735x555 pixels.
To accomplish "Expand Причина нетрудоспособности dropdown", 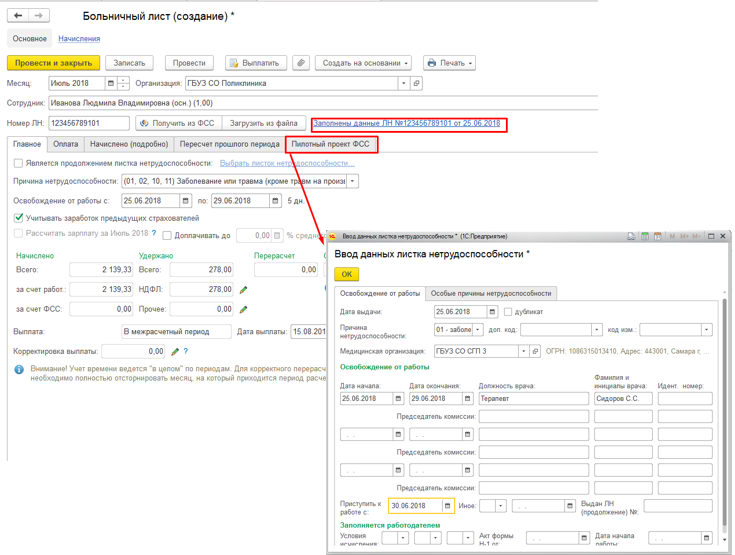I will [352, 181].
